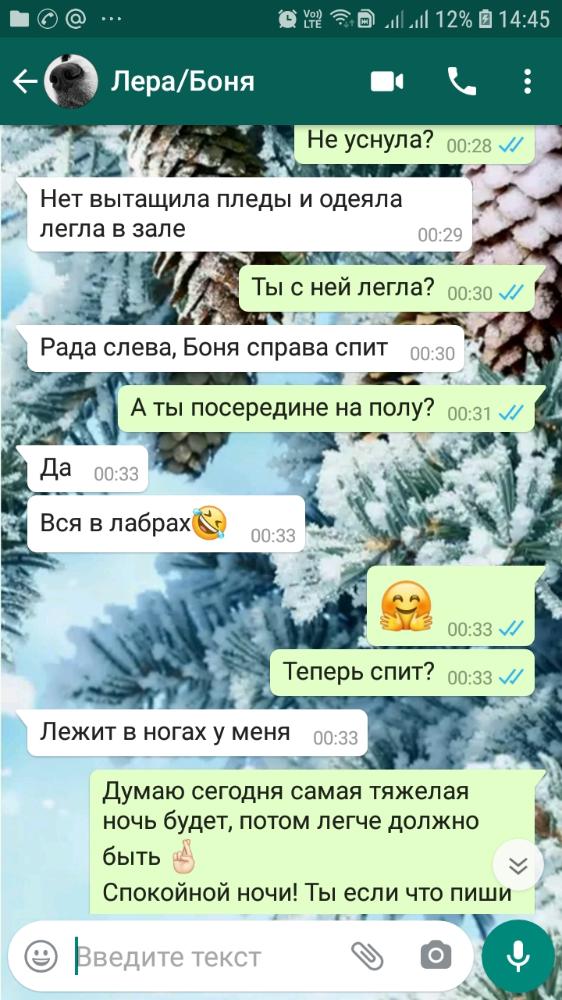Tap the battery indicator in the status bar
562x1000 pixels.
485,19
